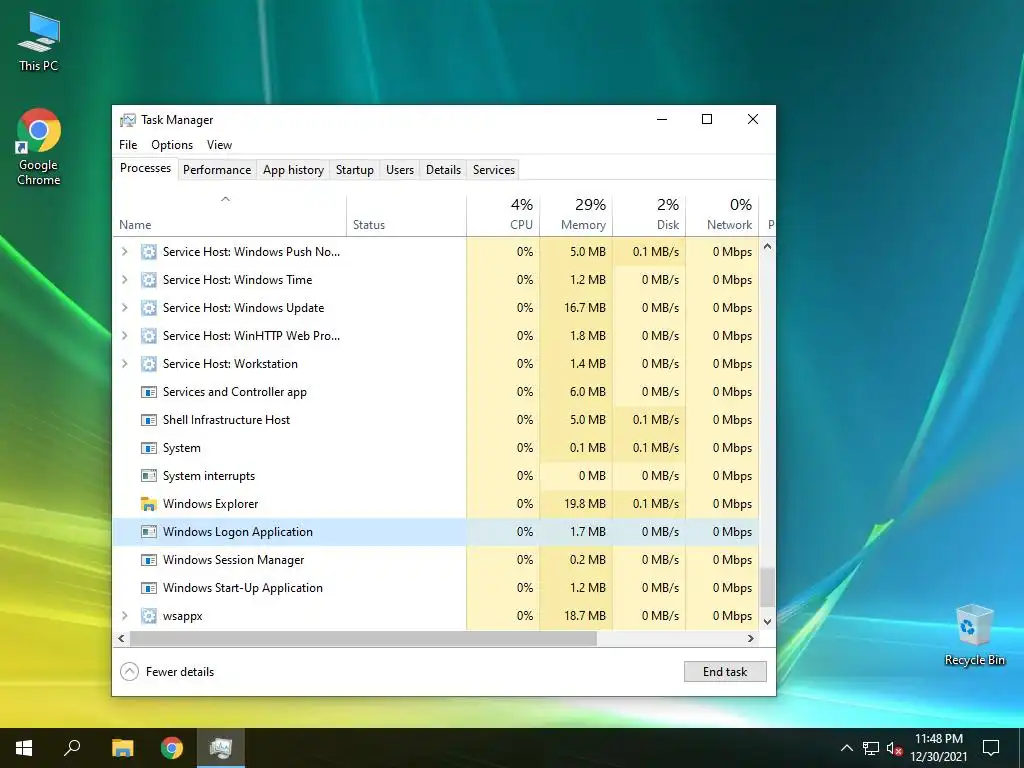Expand Service Host: Windows Update row
Screen dimensions: 1024x768
[x=125, y=308]
